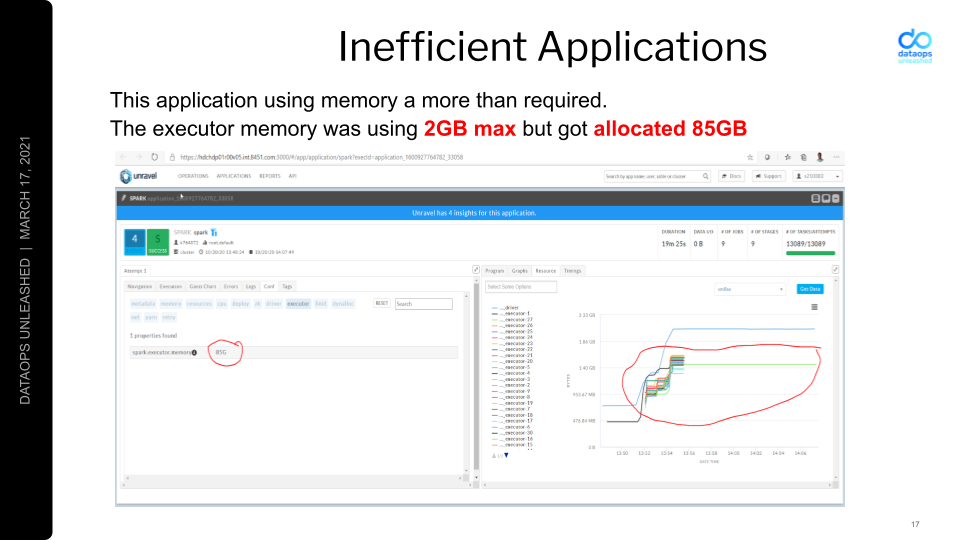Image resolution: width=960 pixels, height=540 pixels.
Task: Toggle the metadata filter tag
Action: [x=143, y=304]
